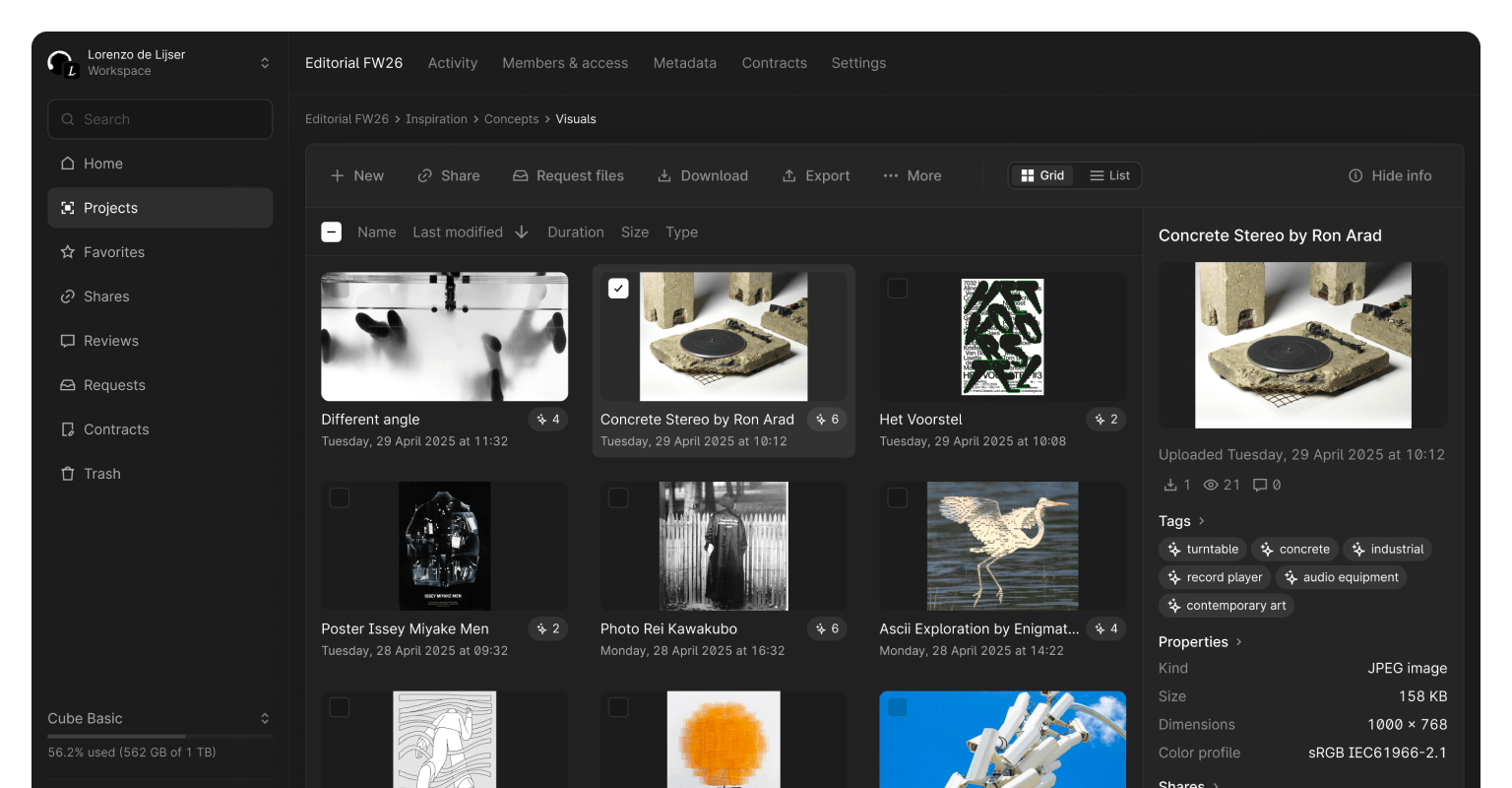
Task: Click Download in the toolbar
Action: pyautogui.click(x=703, y=175)
